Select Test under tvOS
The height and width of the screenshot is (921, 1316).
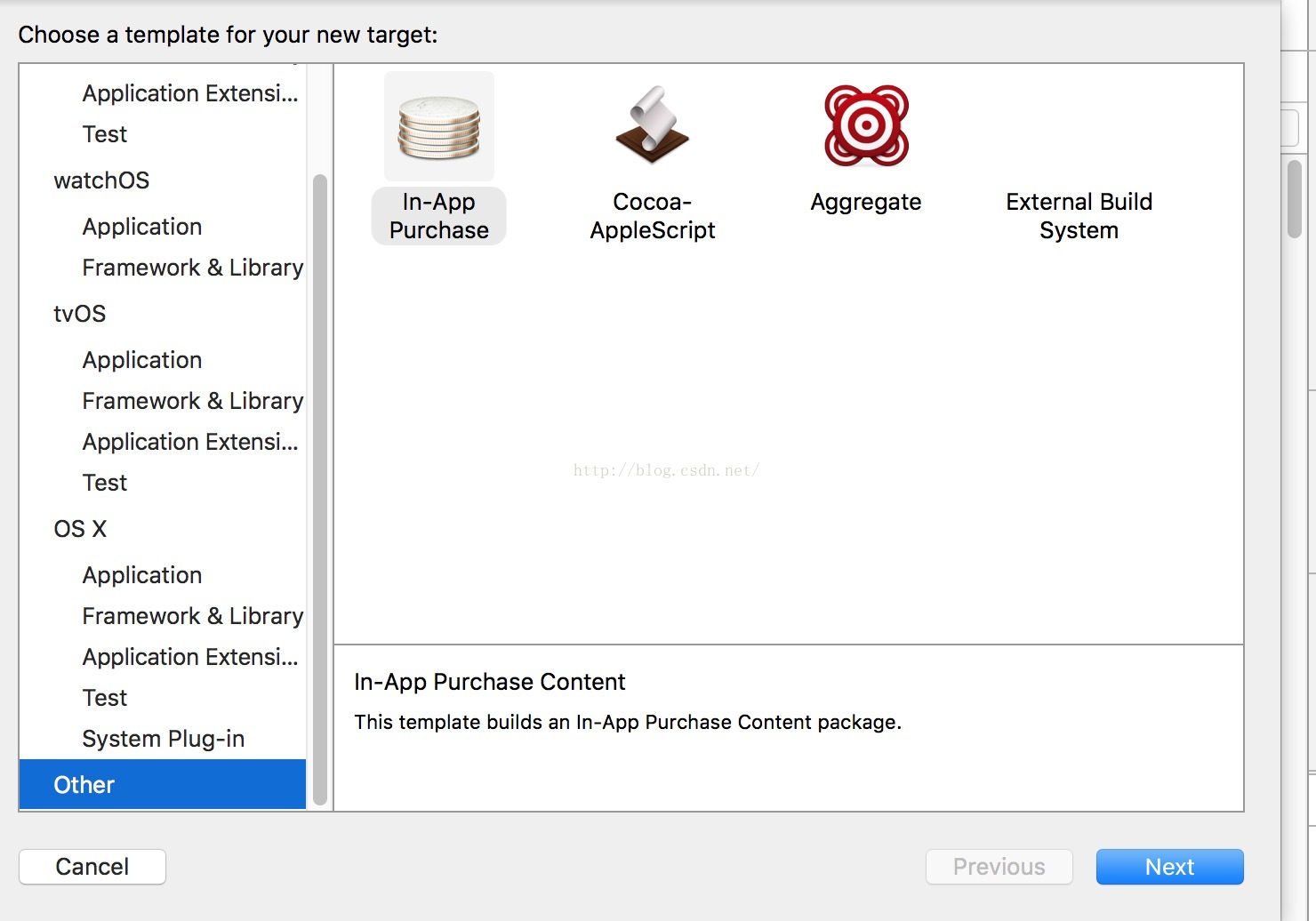click(x=105, y=483)
